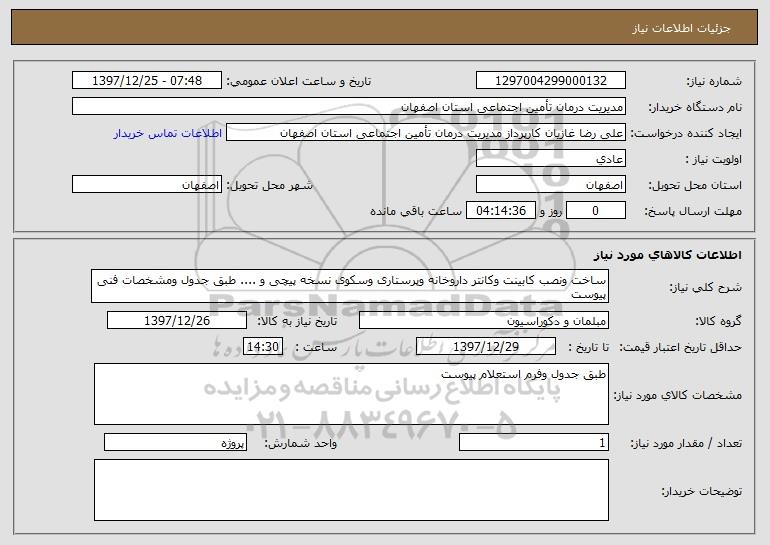Click the مشخصات کالای مورد نیاز text area
The width and height of the screenshot is (770, 545).
pos(351,394)
